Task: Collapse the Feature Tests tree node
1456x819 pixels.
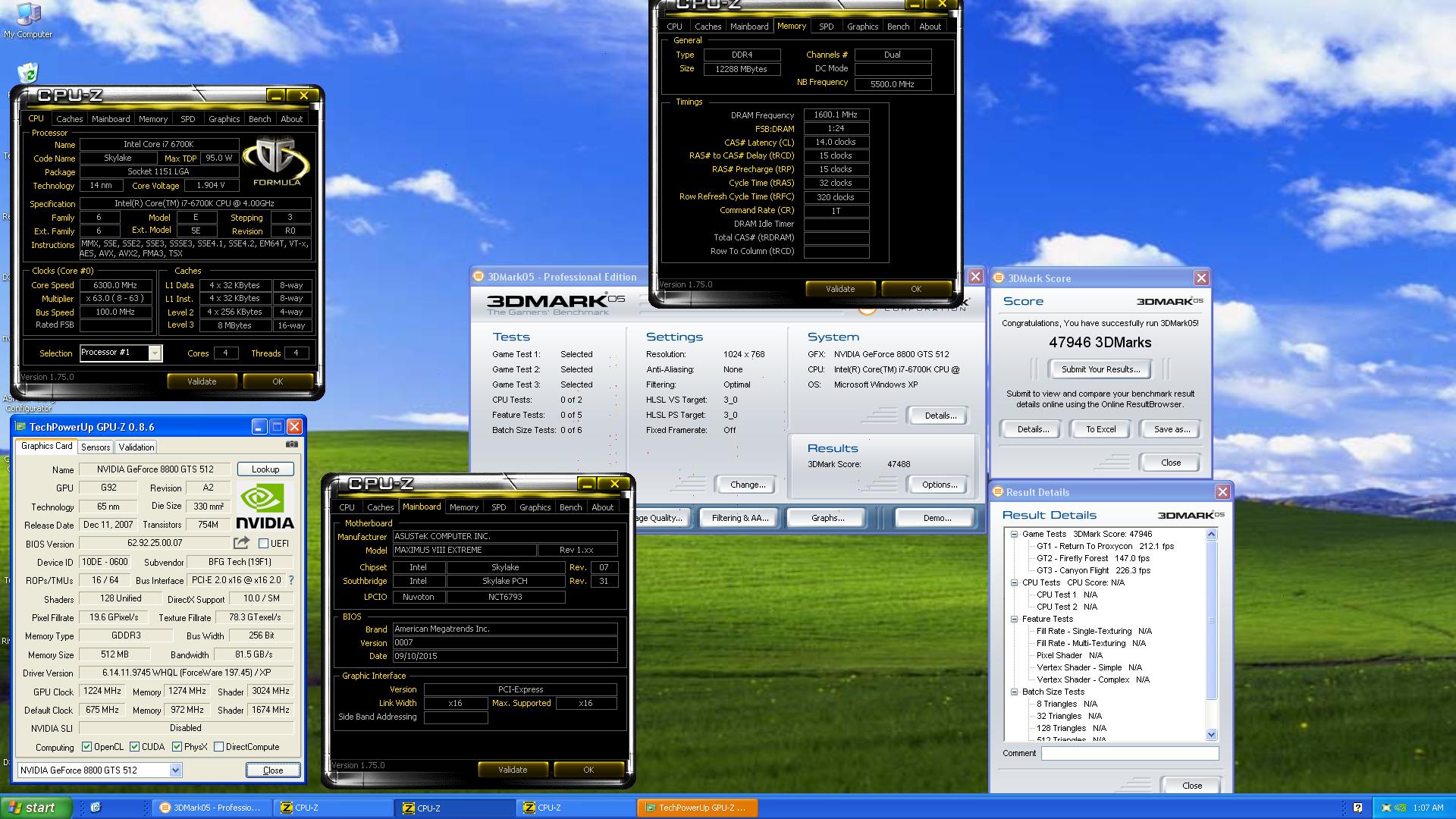Action: (x=1014, y=619)
